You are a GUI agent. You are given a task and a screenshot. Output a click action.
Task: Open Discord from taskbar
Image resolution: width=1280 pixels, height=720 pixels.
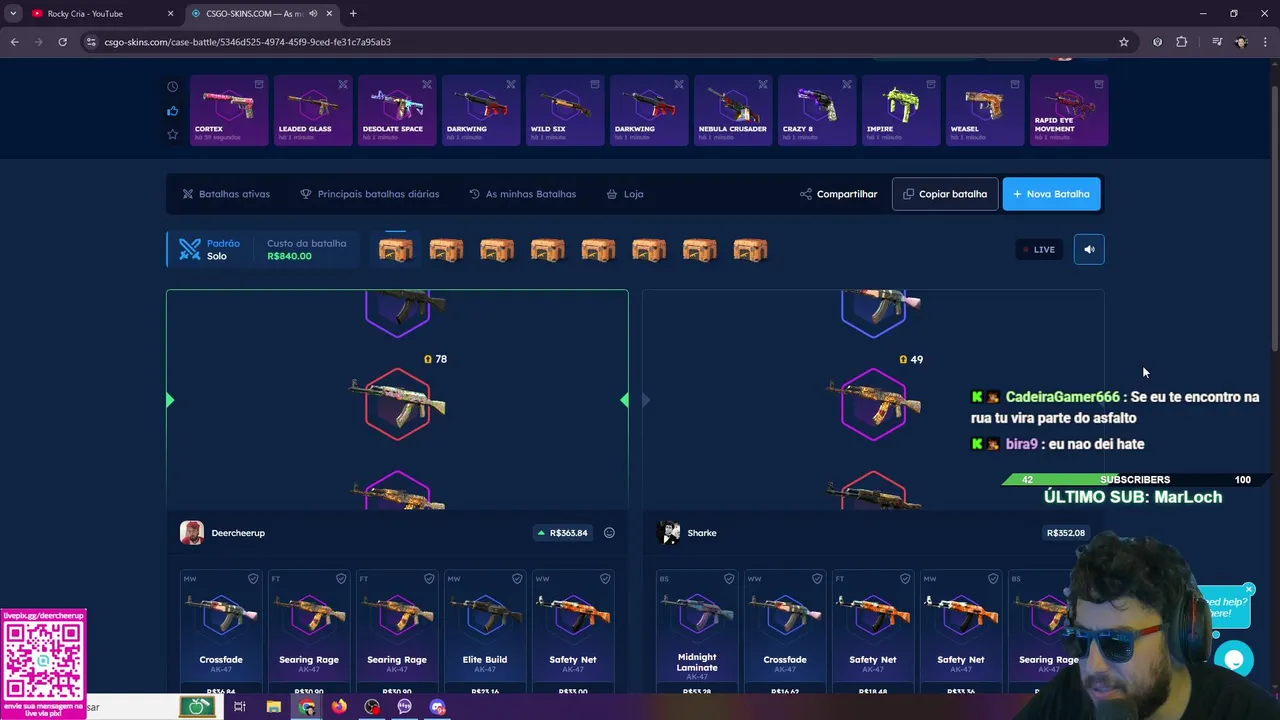(437, 707)
